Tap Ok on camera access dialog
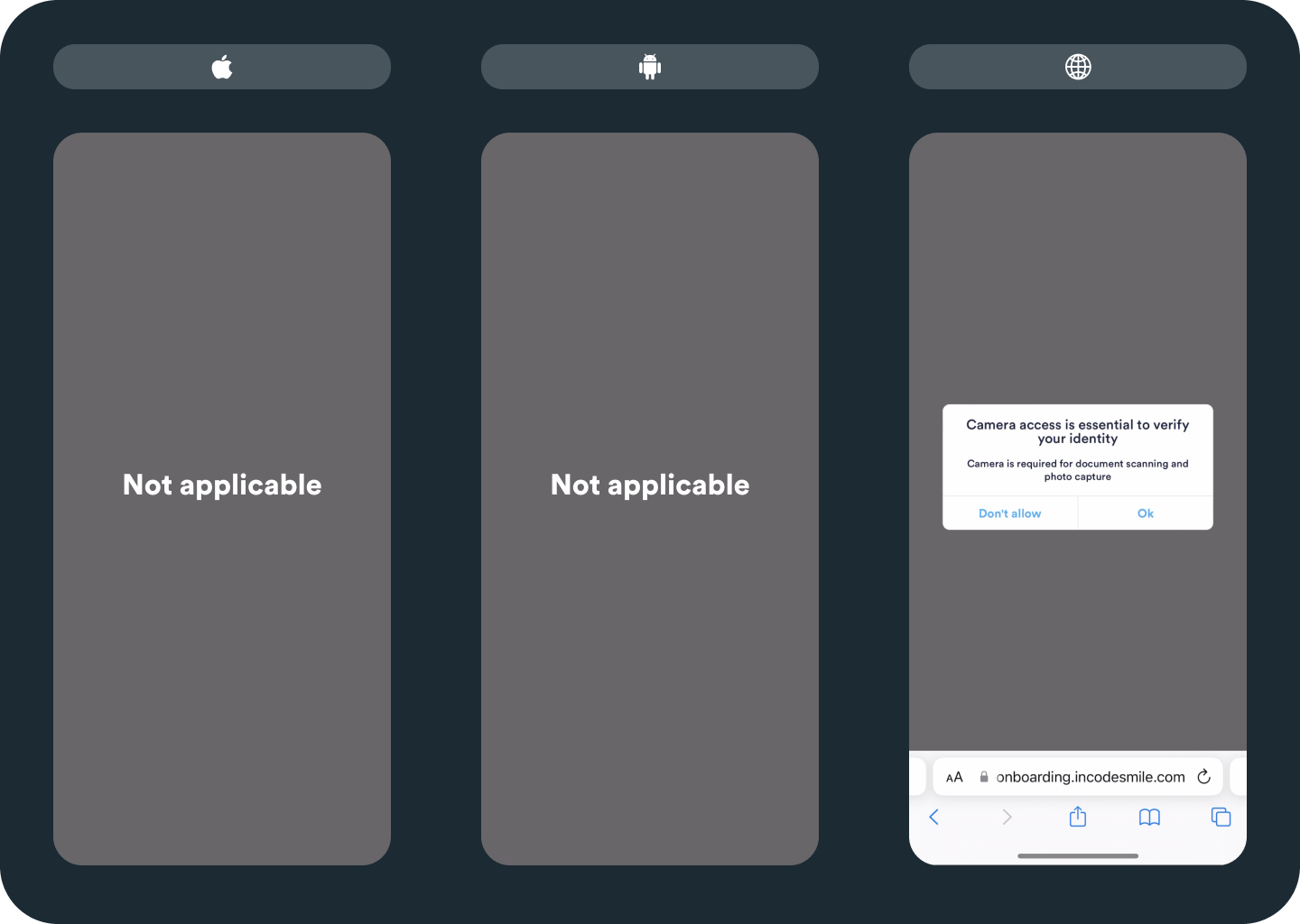 point(1146,513)
